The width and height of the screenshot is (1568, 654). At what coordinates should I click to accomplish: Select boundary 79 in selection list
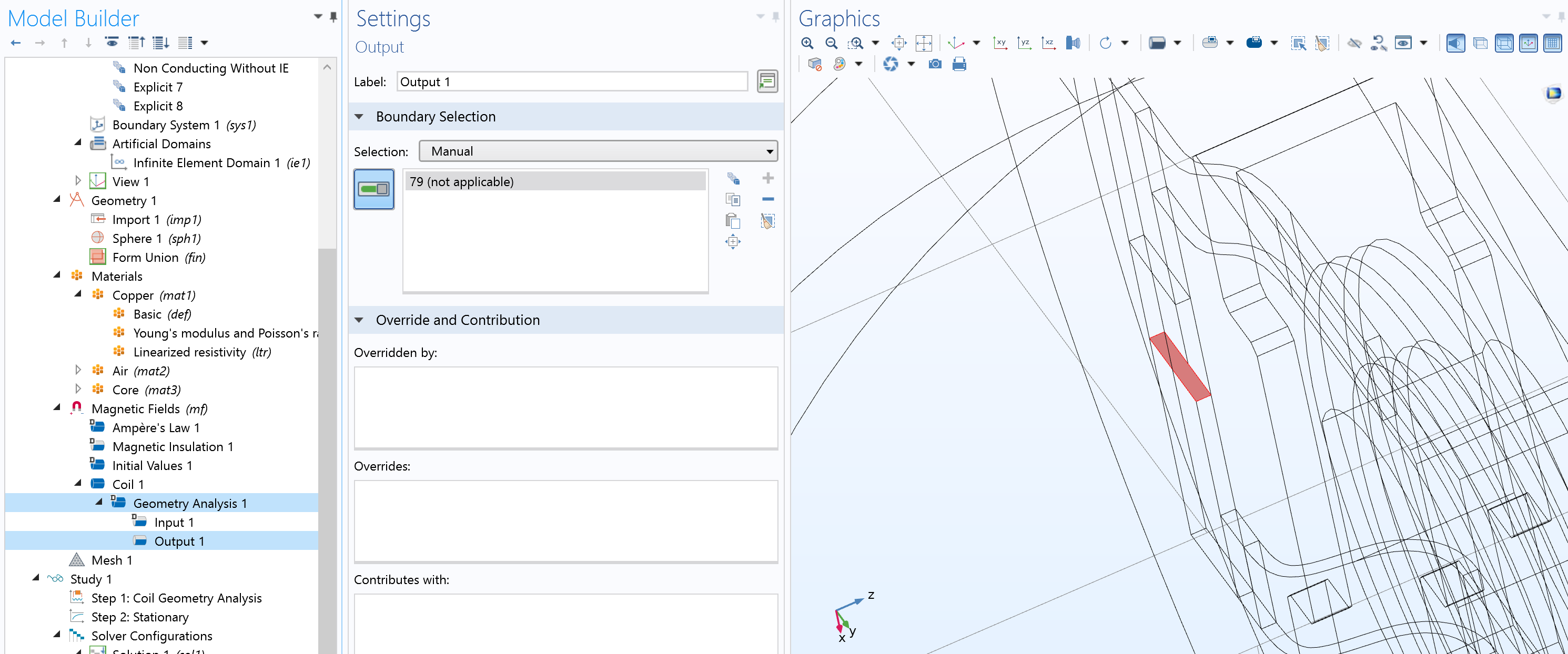click(555, 181)
